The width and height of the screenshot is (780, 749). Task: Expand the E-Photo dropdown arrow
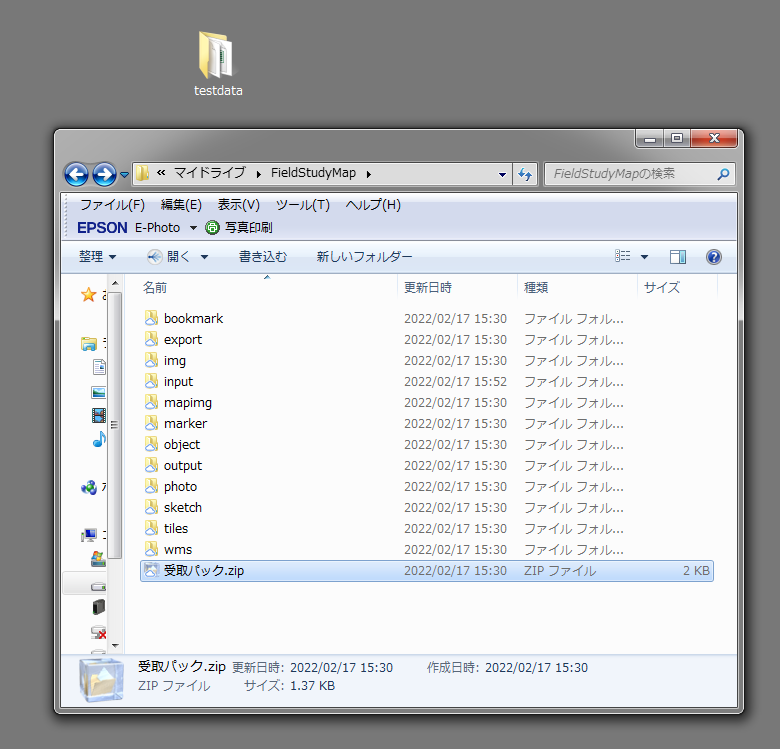click(194, 228)
